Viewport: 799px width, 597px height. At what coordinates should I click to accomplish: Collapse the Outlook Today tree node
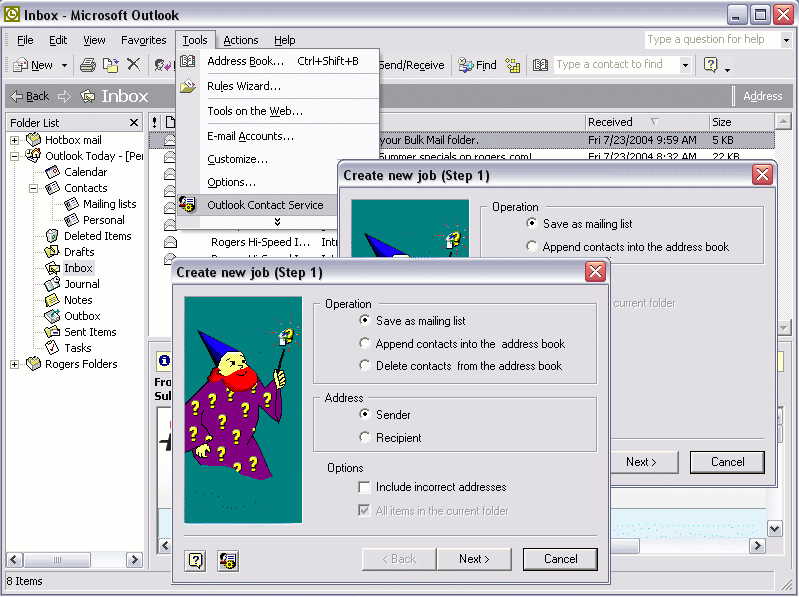[14, 156]
